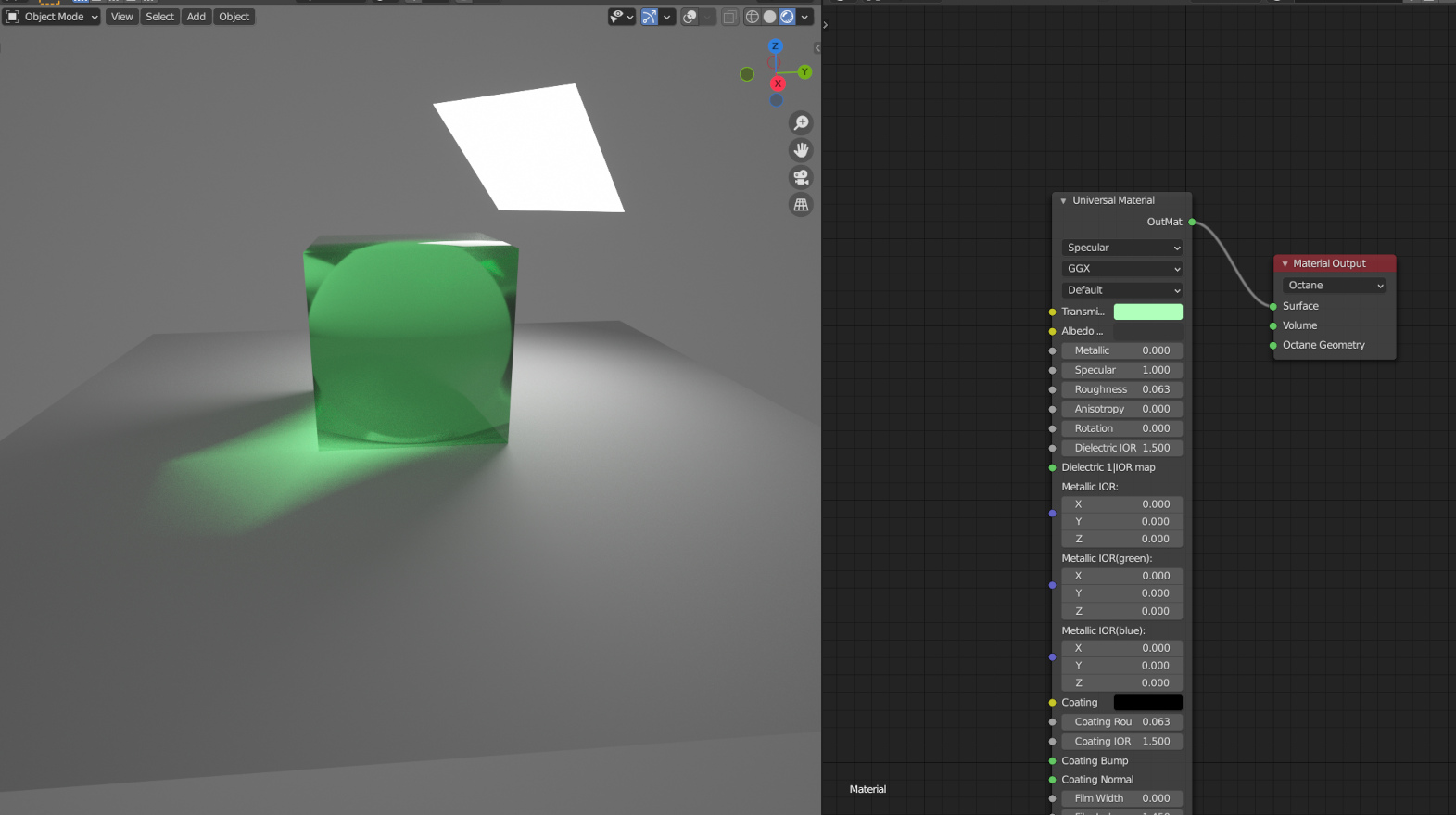Viewport: 1456px width, 815px height.
Task: Toggle X-ray mode icon
Action: [730, 17]
